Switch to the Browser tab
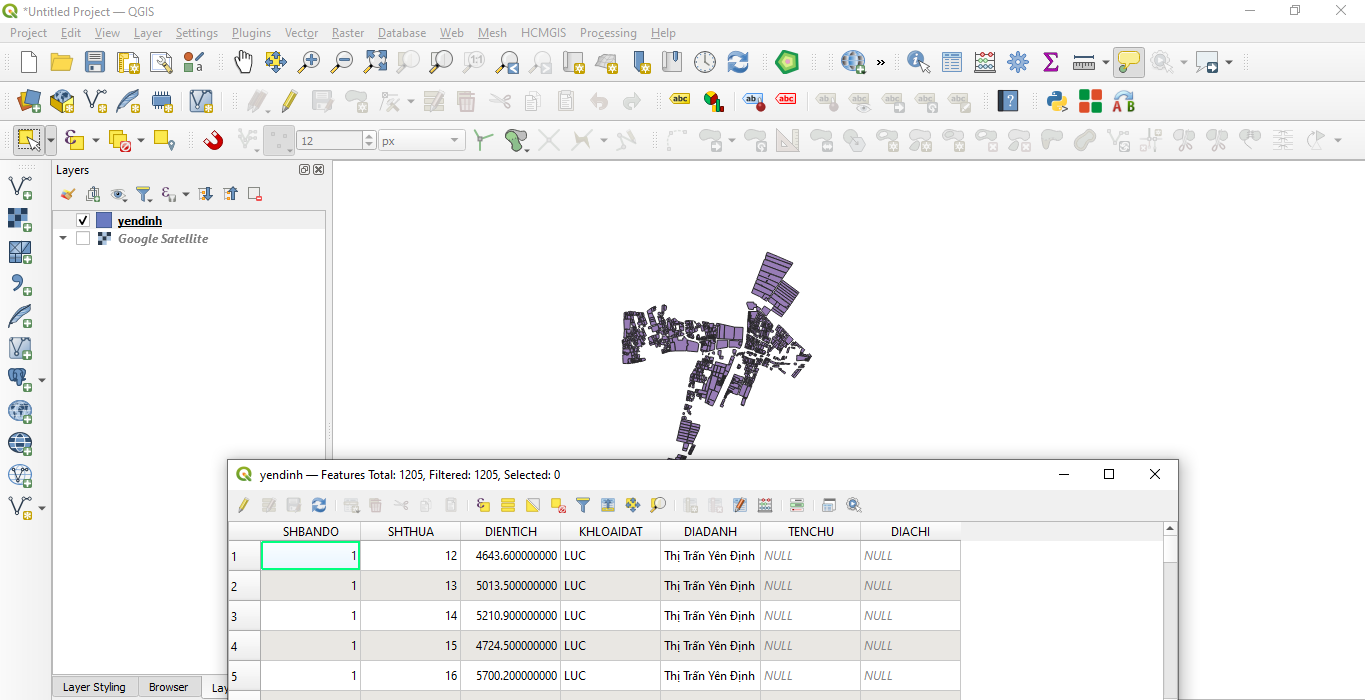1365x700 pixels. click(x=168, y=687)
